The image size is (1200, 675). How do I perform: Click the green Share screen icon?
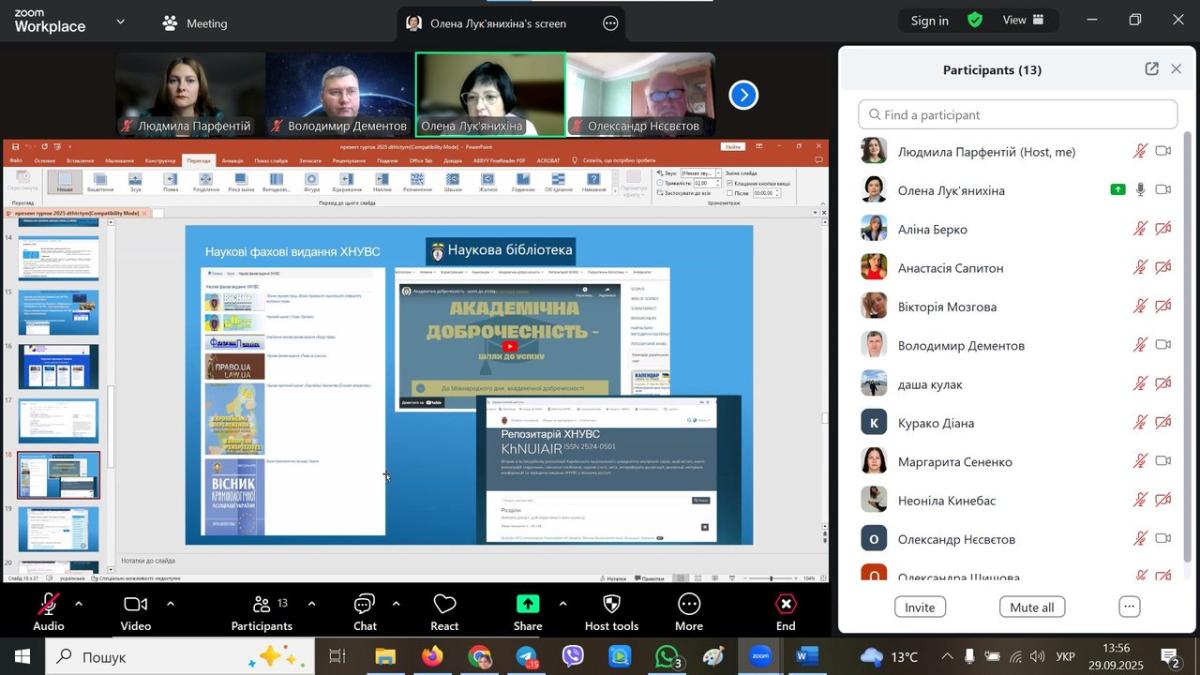coord(527,604)
